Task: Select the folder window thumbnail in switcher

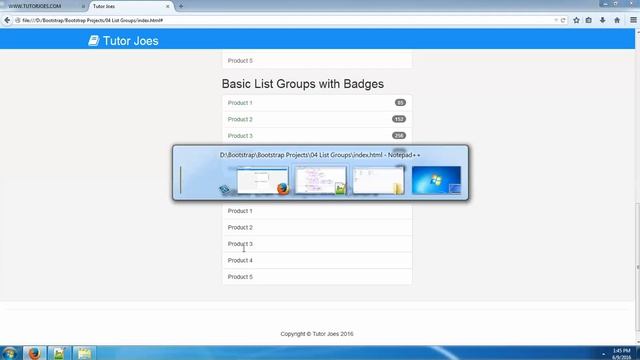Action: 378,180
